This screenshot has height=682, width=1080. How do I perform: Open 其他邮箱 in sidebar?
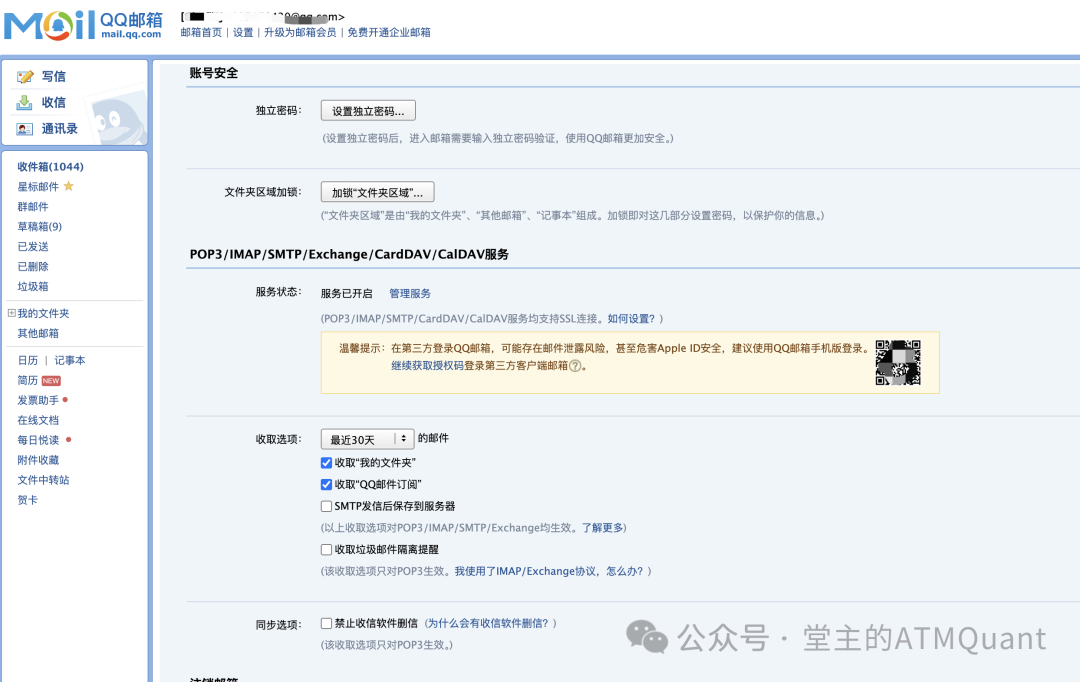[x=38, y=333]
